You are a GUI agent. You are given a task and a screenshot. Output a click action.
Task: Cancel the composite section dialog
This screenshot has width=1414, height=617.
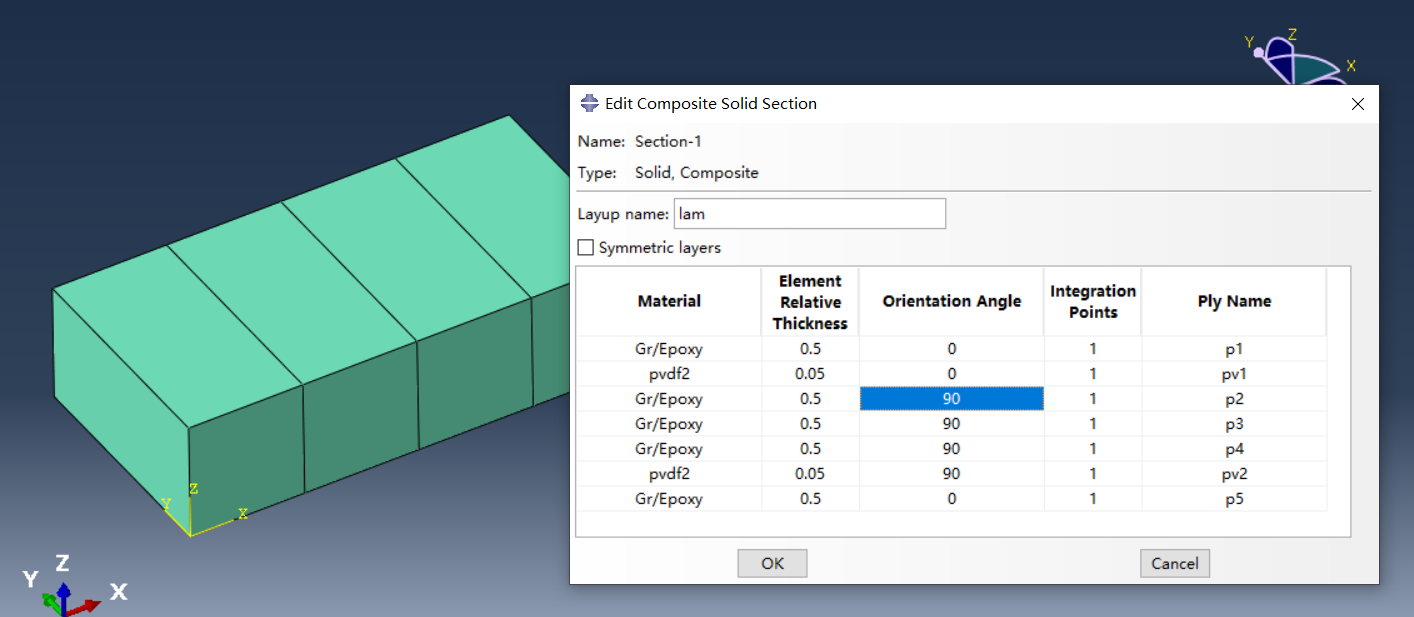coord(1174,563)
